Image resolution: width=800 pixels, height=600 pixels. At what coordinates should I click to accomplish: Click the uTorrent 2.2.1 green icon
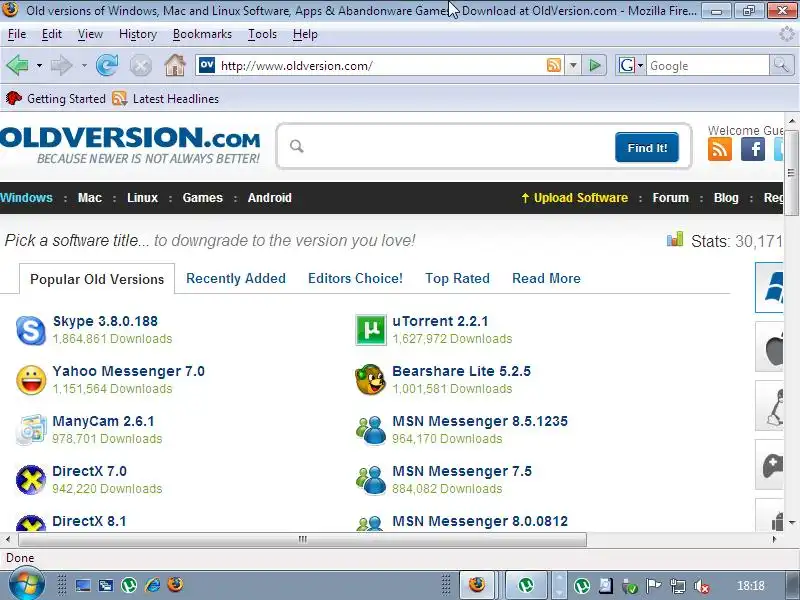pyautogui.click(x=370, y=331)
